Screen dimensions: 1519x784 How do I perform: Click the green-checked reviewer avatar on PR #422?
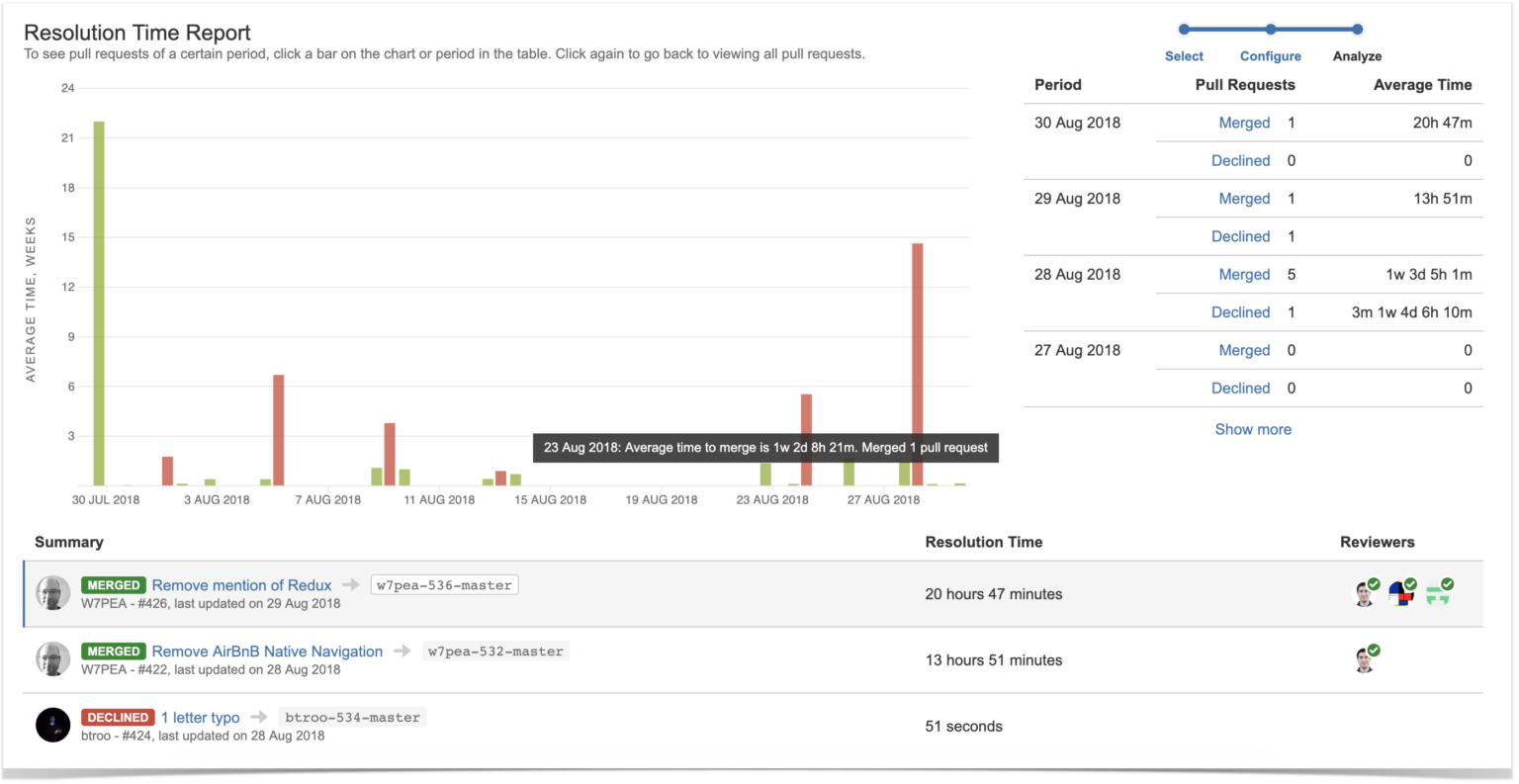[1366, 658]
